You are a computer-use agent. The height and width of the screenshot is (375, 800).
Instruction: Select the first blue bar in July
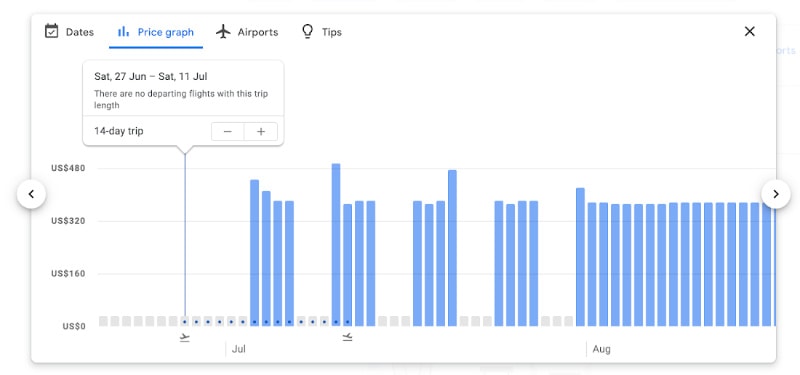point(255,253)
